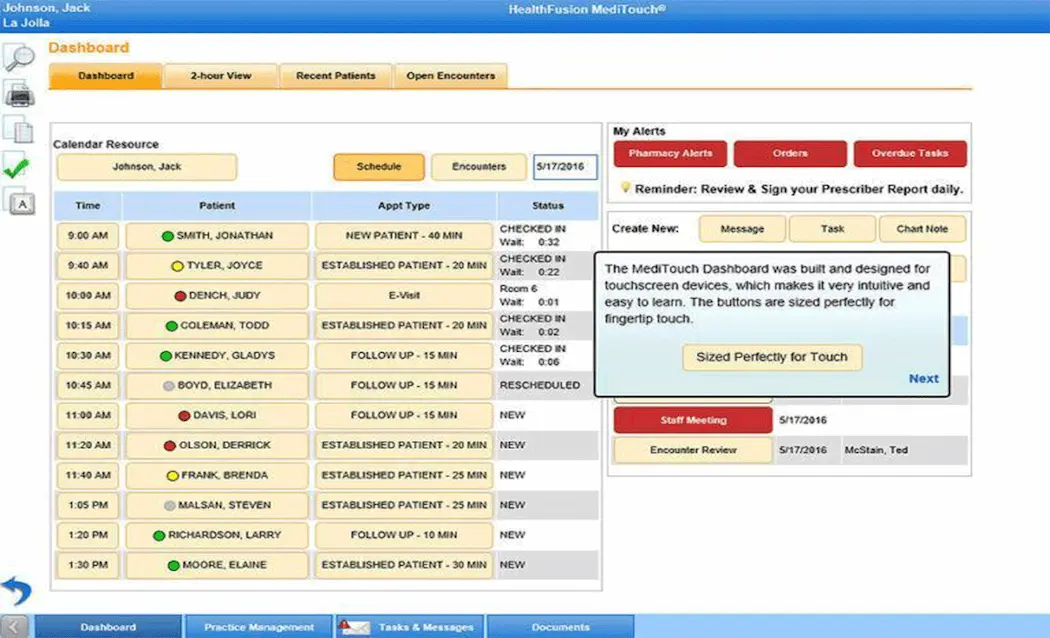
Task: Open Pharmacy Alerts
Action: tap(670, 153)
